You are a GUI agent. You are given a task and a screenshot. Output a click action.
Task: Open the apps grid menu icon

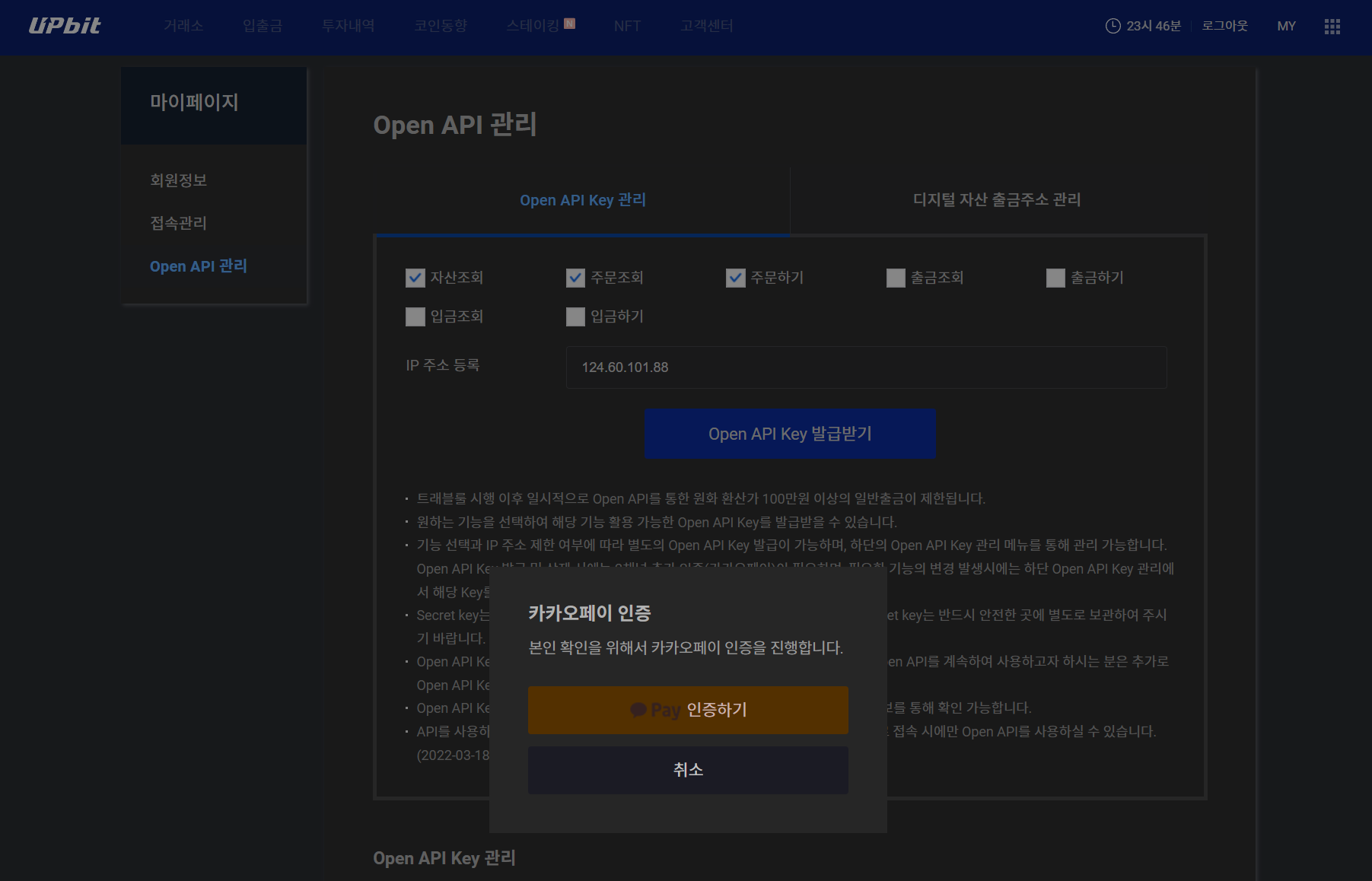[x=1332, y=27]
